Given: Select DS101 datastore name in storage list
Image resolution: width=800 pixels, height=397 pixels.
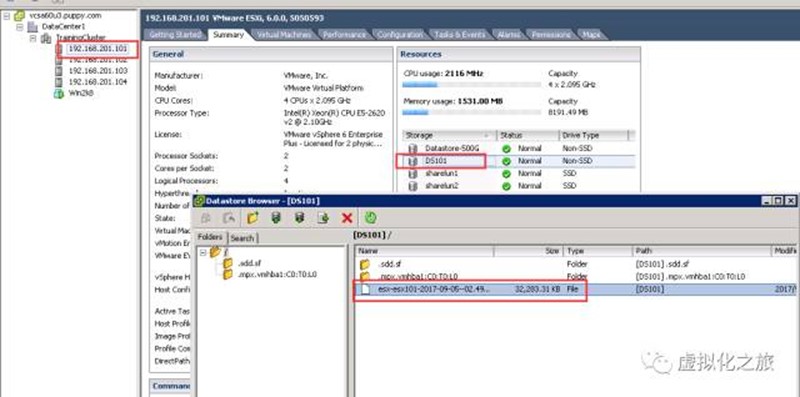Looking at the screenshot, I should [x=435, y=161].
